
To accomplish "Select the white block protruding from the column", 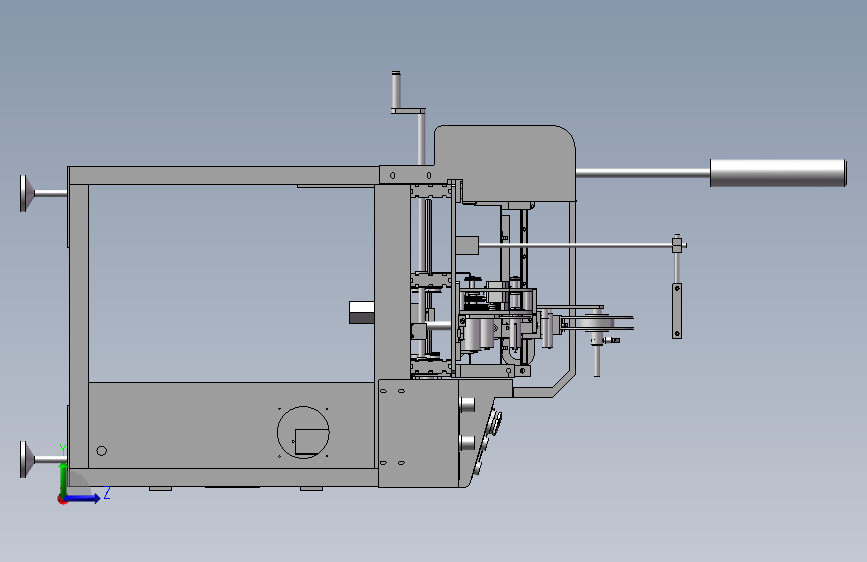I will (362, 313).
